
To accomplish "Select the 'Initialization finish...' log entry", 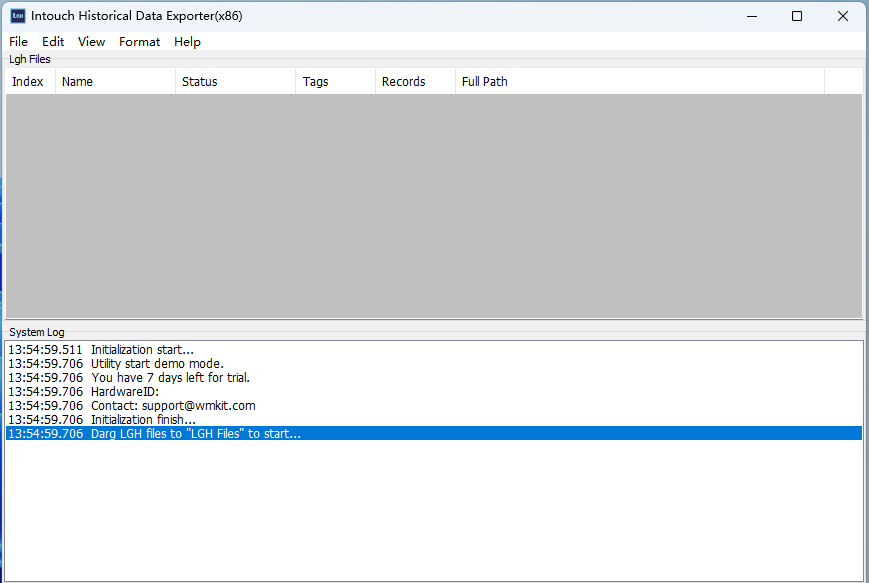I will tap(434, 420).
